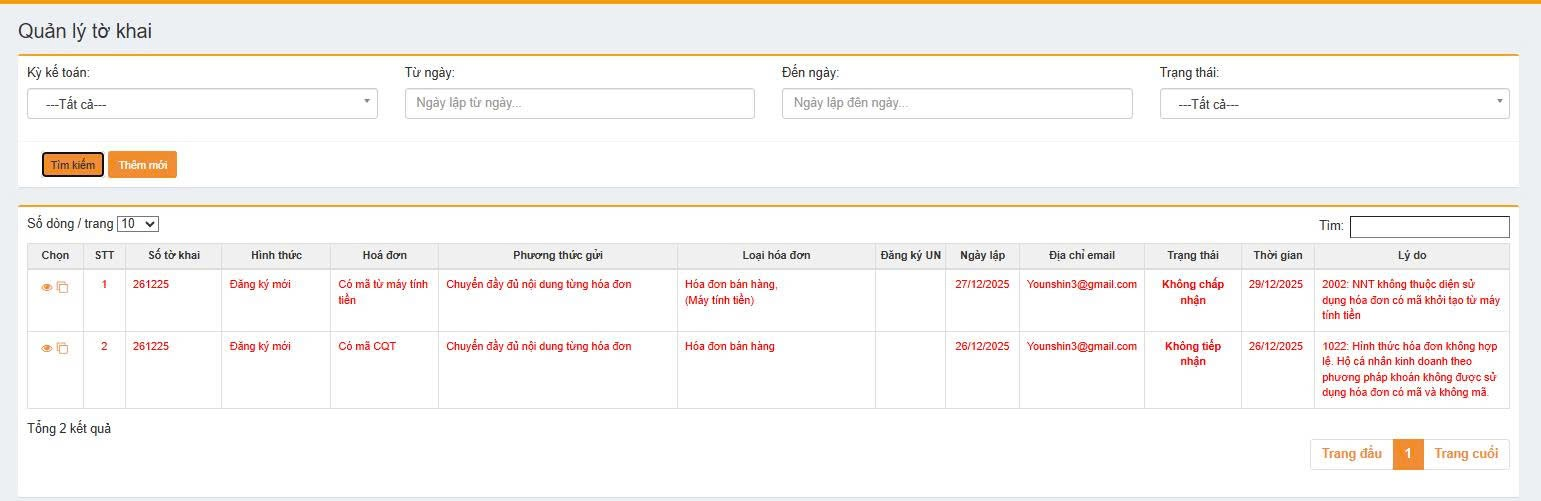
Task: Jump to Trang cuối pagination link
Action: coord(1465,454)
